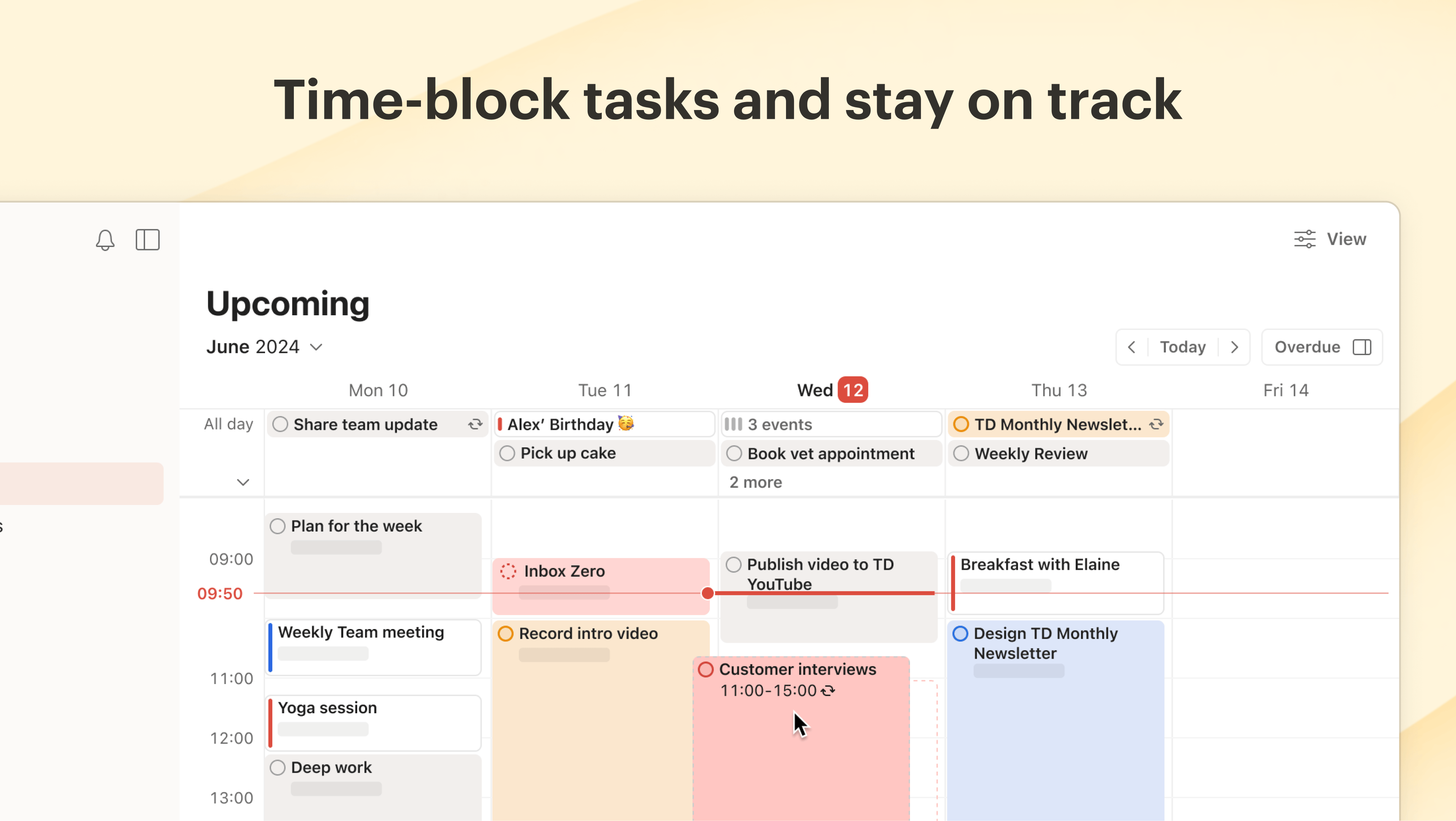Go to previous week arrow
The width and height of the screenshot is (1456, 821).
pyautogui.click(x=1131, y=347)
